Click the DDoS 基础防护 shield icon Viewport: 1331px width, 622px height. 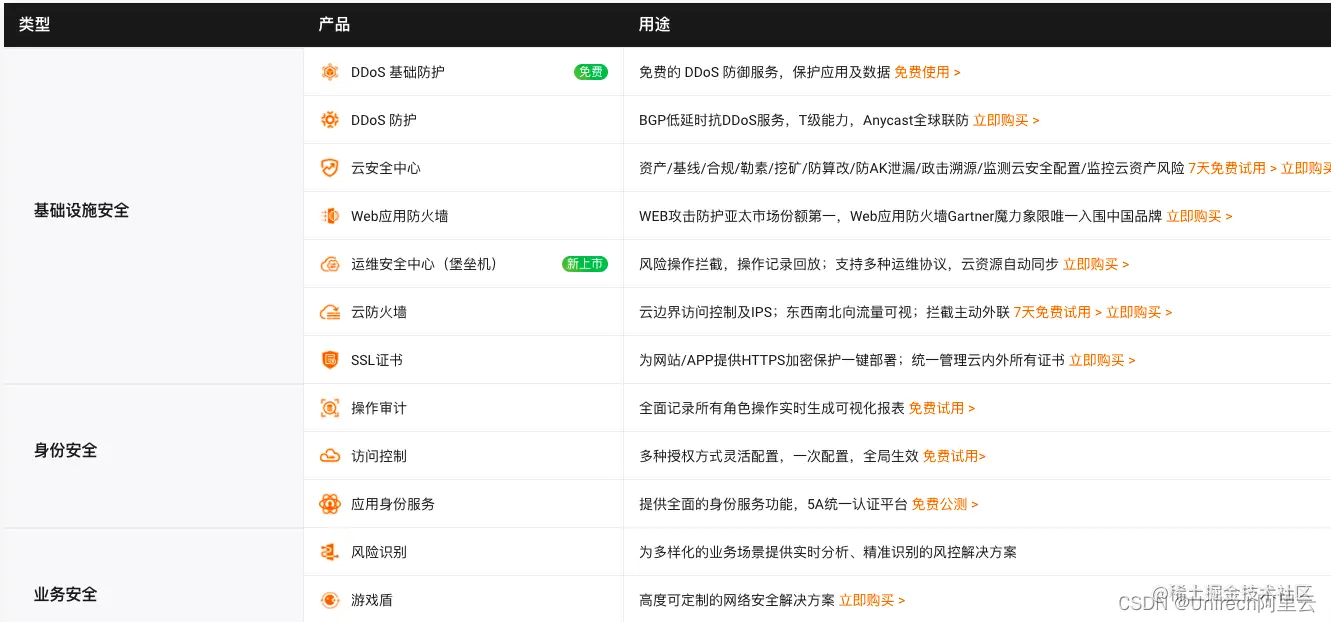pos(329,72)
